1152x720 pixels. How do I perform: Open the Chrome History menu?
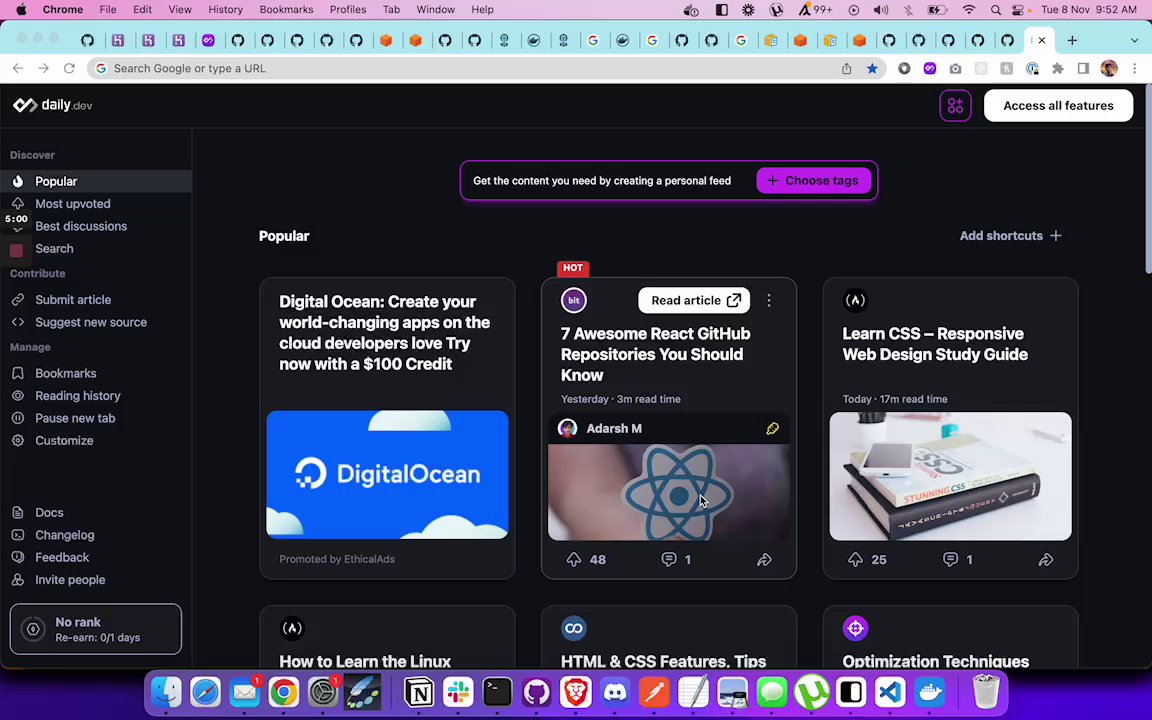click(225, 10)
